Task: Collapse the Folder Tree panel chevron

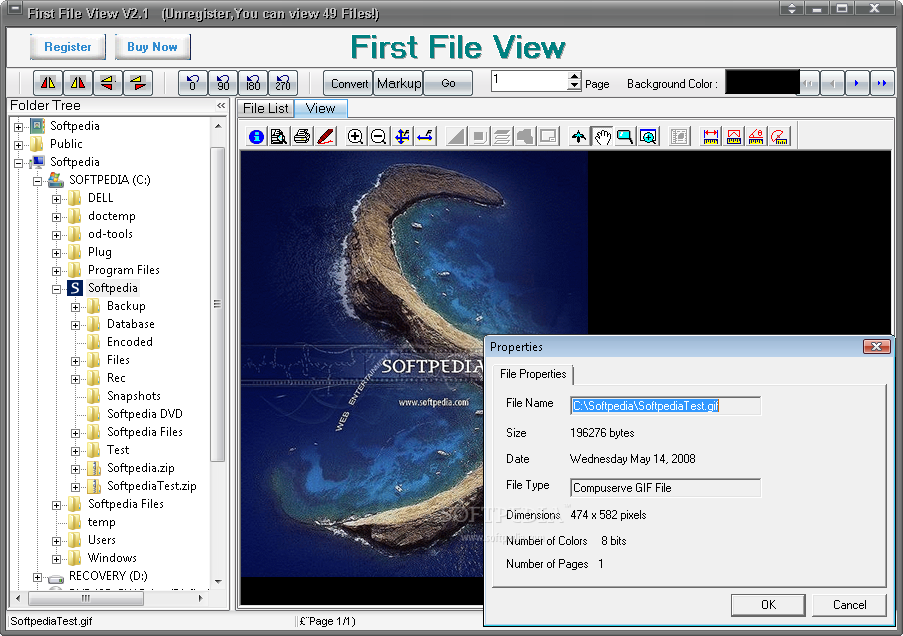Action: (x=221, y=105)
